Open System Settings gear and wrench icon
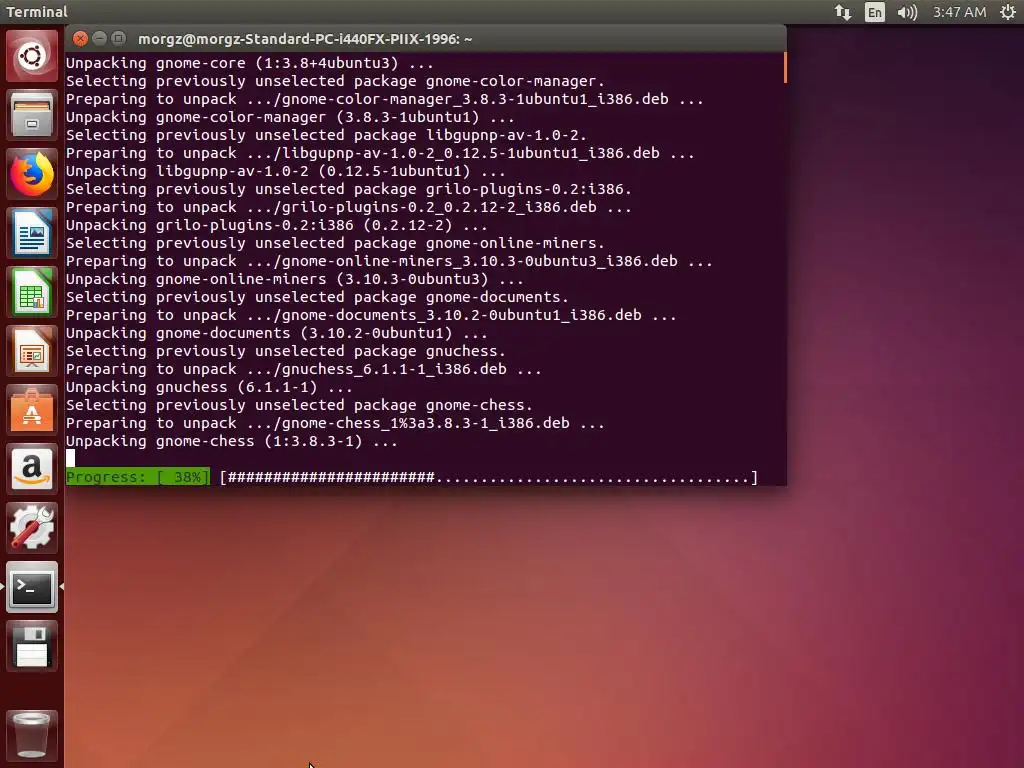 point(32,528)
